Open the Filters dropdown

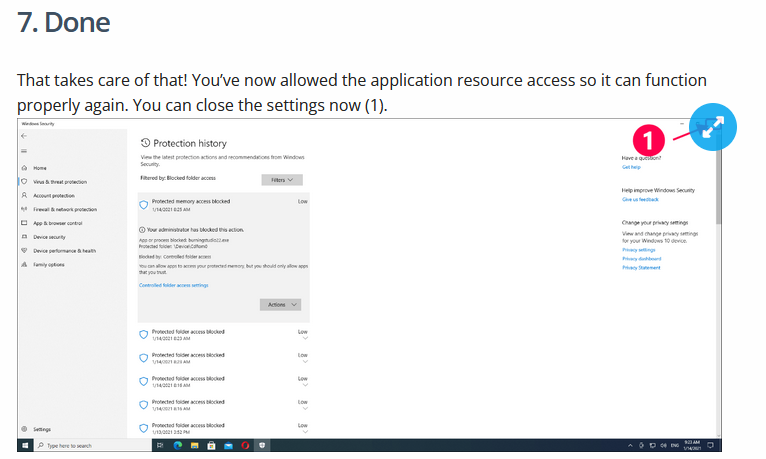281,180
